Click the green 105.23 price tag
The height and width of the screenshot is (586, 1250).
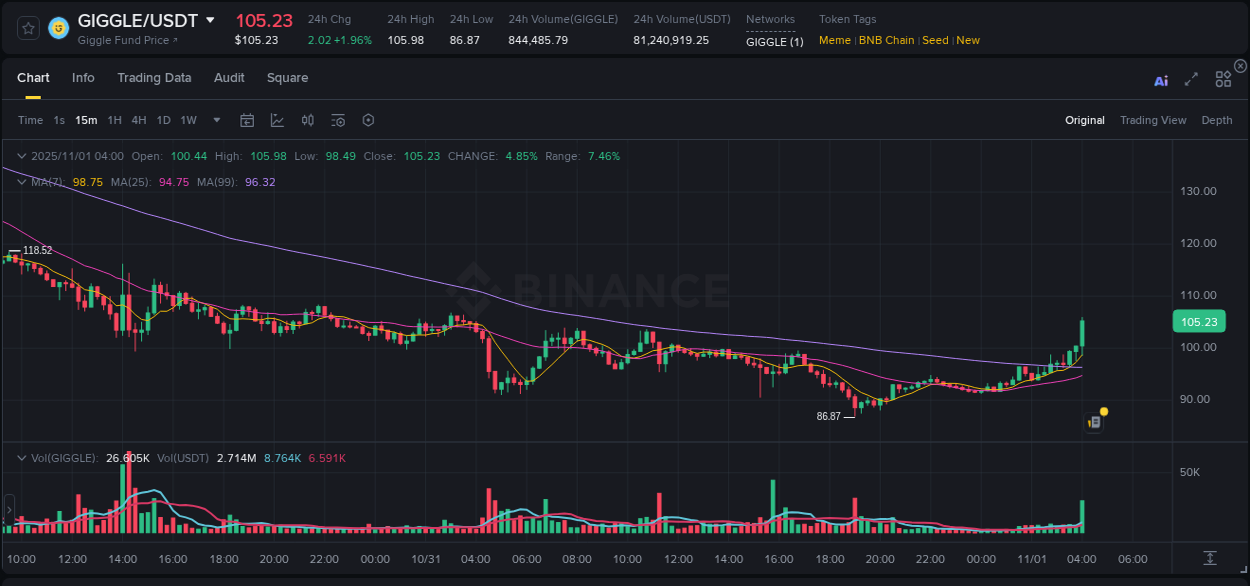1197,321
